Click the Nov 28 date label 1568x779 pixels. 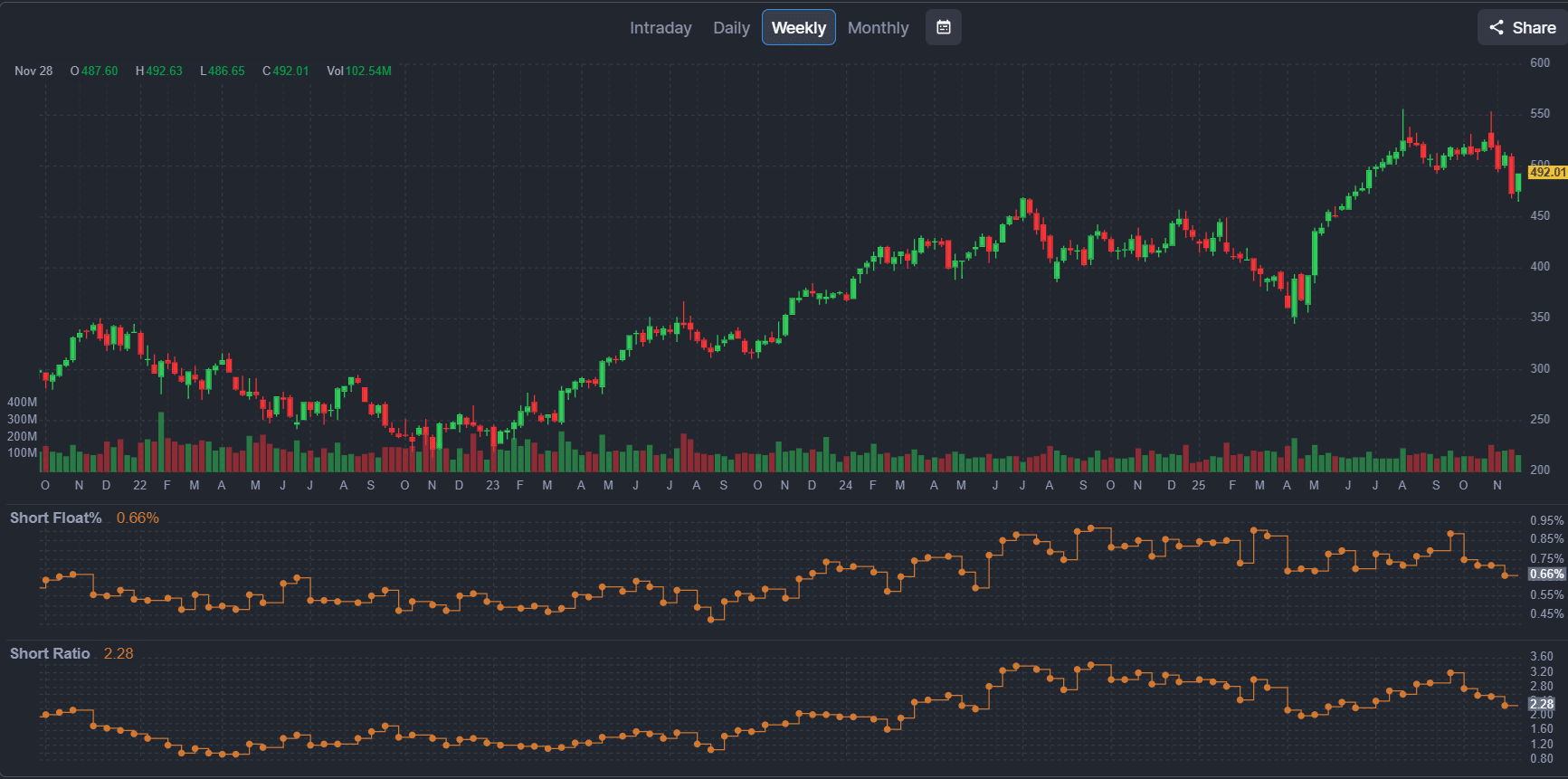[33, 71]
